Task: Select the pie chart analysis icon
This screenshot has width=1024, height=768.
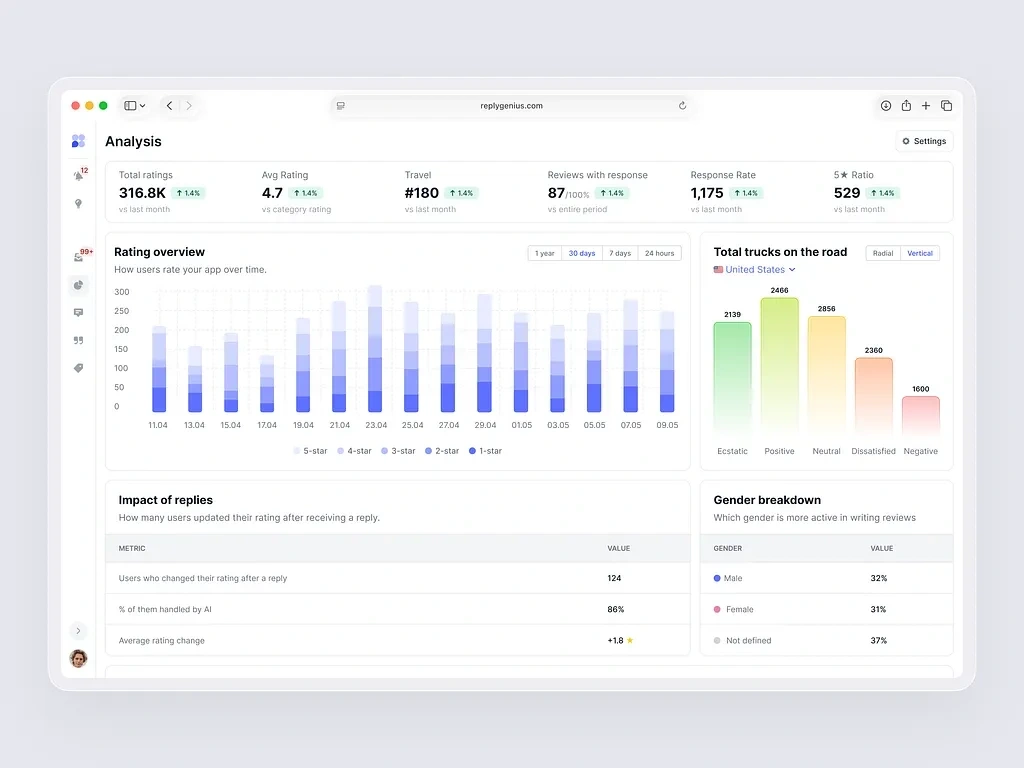Action: [78, 285]
